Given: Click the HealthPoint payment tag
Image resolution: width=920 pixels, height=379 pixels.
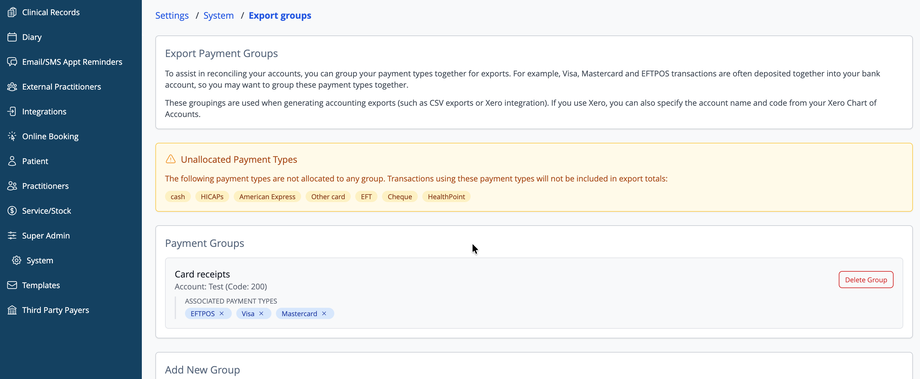Looking at the screenshot, I should tap(446, 197).
